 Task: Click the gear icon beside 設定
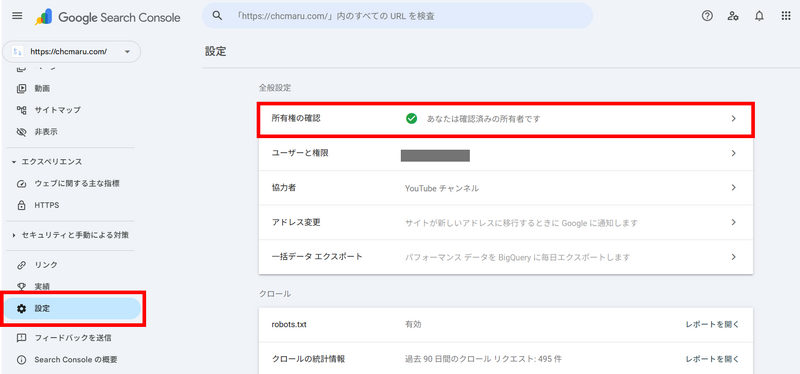21,308
